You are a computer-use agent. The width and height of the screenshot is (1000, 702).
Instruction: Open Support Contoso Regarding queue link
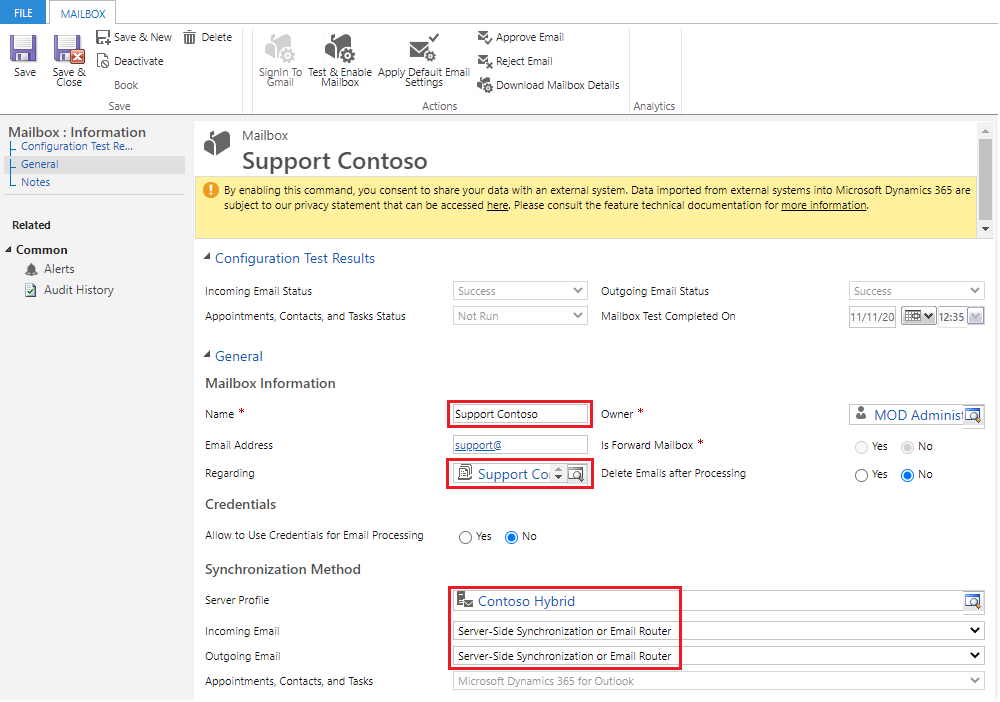[x=513, y=474]
